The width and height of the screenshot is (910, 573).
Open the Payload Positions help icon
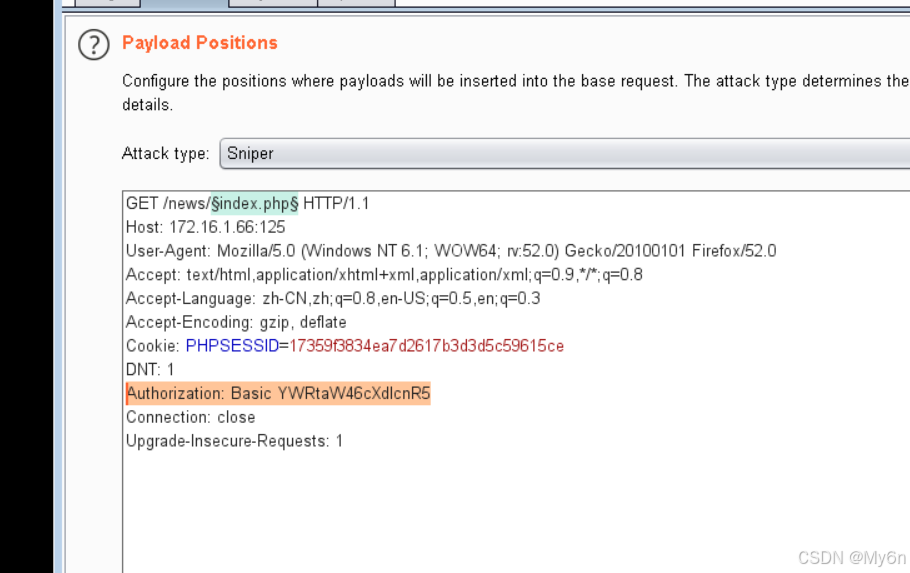point(93,45)
